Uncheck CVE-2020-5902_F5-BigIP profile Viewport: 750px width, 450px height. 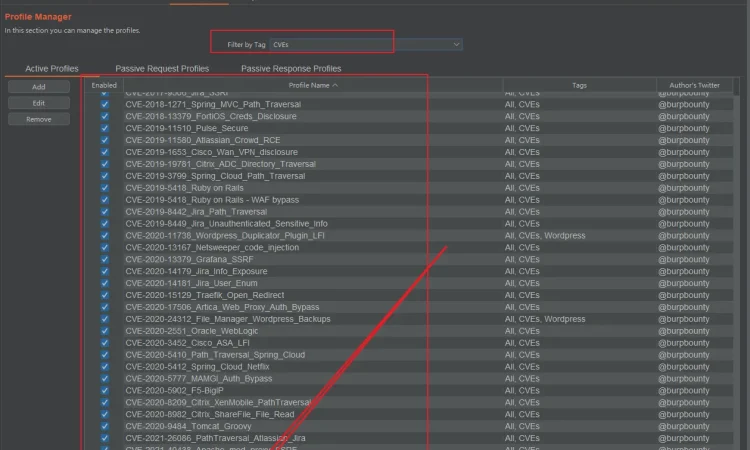[105, 390]
